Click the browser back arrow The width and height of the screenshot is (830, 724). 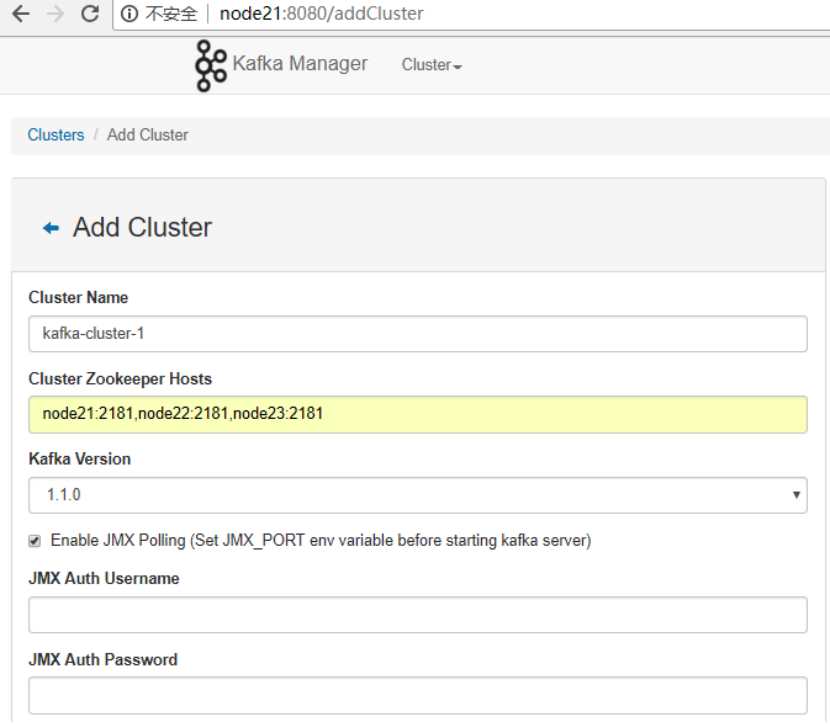coord(20,14)
